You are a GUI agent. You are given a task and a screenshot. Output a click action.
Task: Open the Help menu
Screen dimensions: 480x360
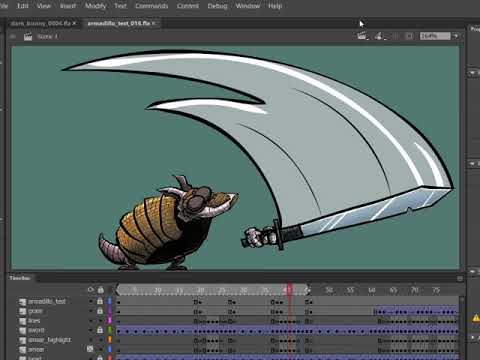[x=275, y=6]
